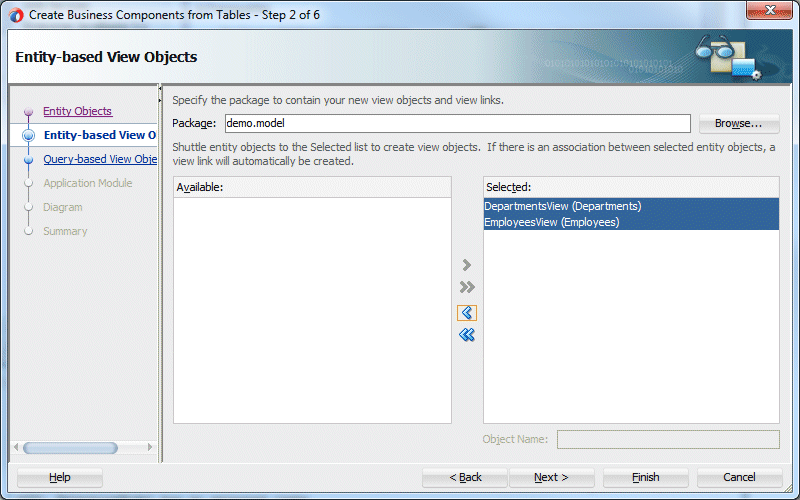Click the Package text field
Viewport: 800px width, 500px height.
tap(458, 123)
